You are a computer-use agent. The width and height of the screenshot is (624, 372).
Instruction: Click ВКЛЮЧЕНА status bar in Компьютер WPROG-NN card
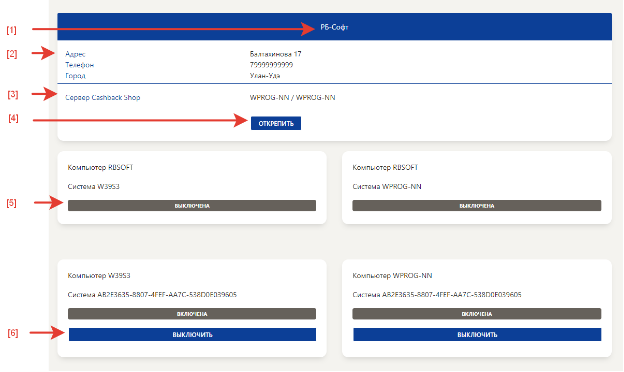[477, 314]
